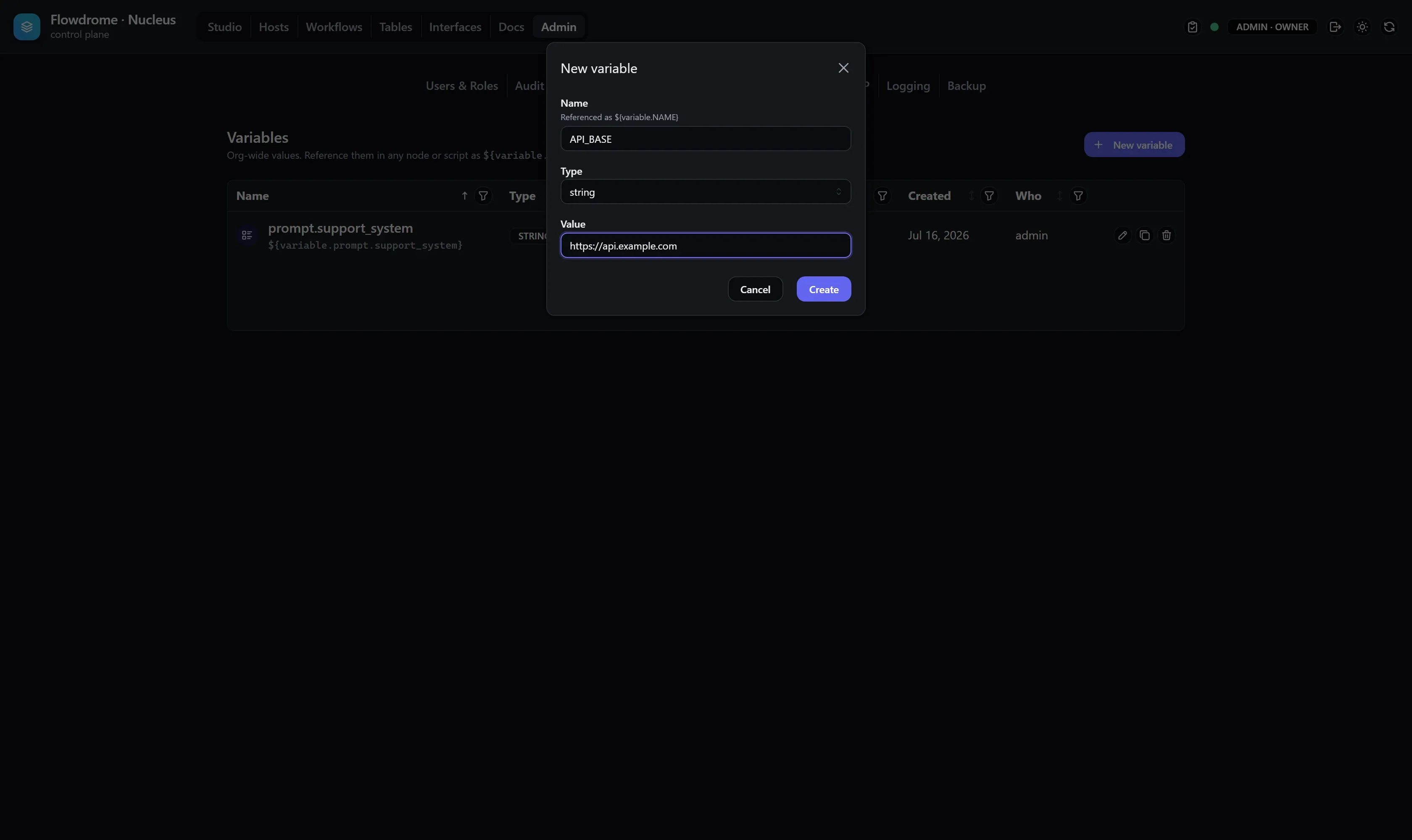Focus the Value field with https://api.example.com
This screenshot has width=1412, height=840.
[705, 246]
